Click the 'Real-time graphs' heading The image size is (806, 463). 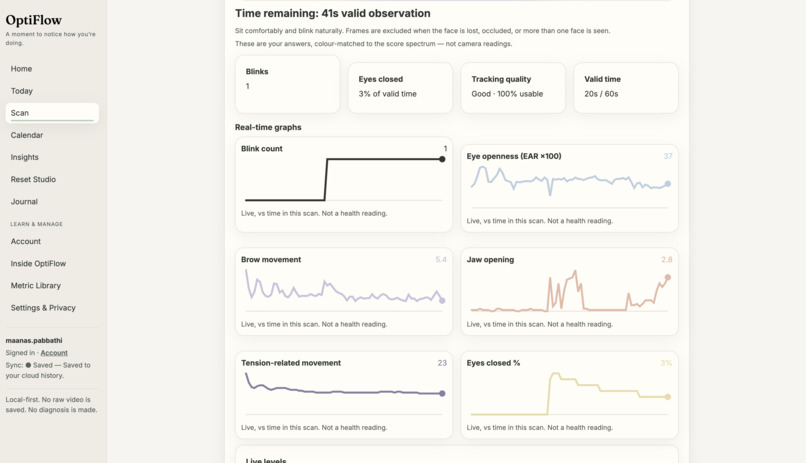[268, 127]
